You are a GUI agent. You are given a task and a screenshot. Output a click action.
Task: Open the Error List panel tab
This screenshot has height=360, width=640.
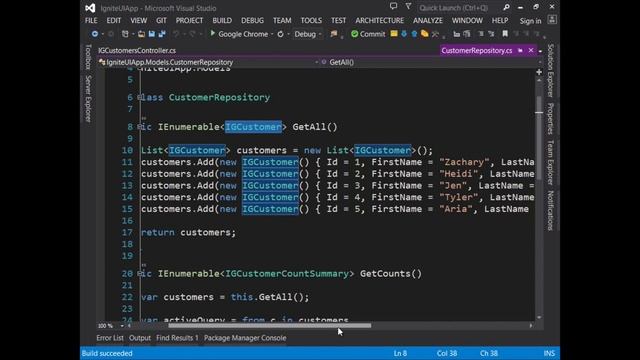pyautogui.click(x=110, y=338)
